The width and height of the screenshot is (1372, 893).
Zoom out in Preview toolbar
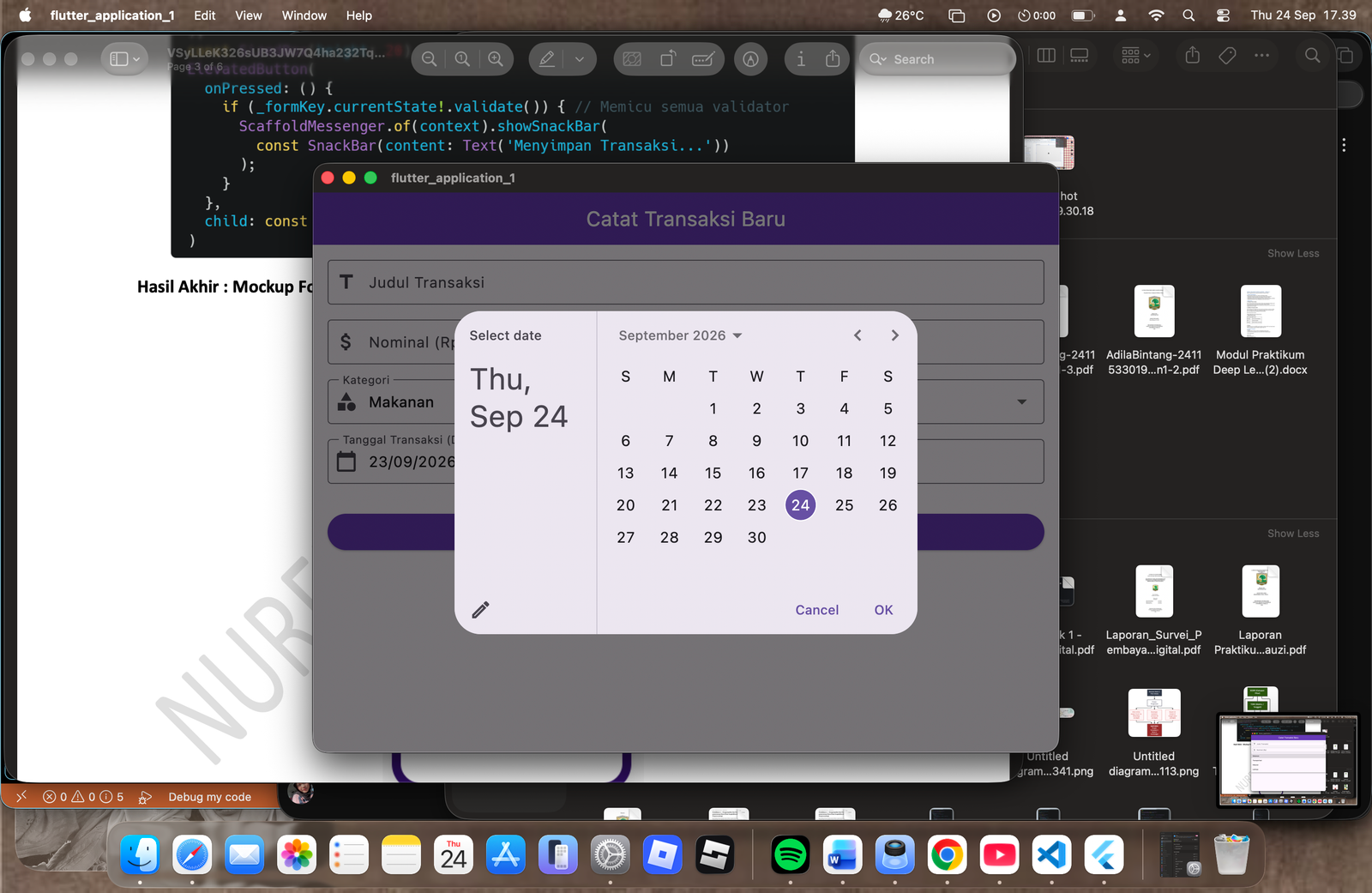coord(429,59)
